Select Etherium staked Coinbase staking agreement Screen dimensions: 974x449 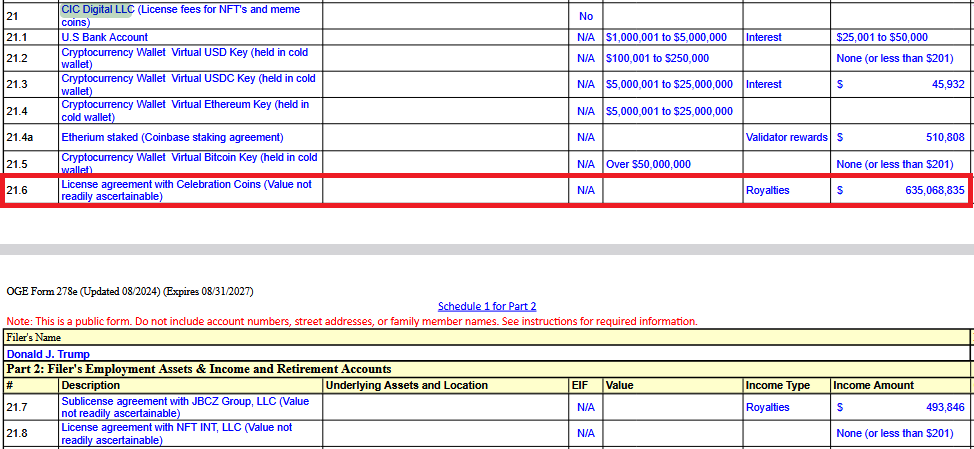[172, 137]
